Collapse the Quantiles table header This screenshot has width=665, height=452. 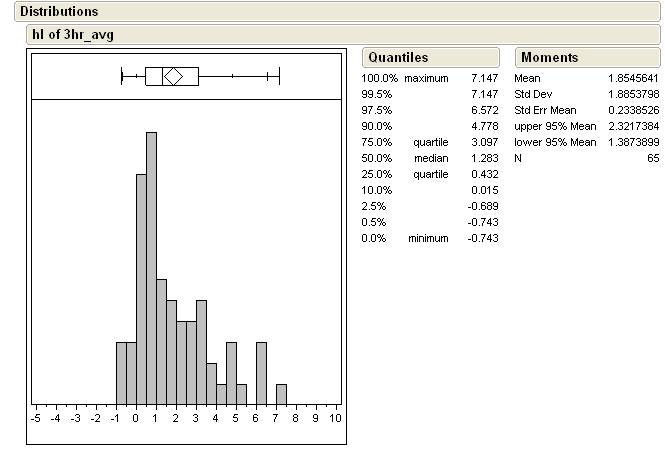tap(398, 58)
